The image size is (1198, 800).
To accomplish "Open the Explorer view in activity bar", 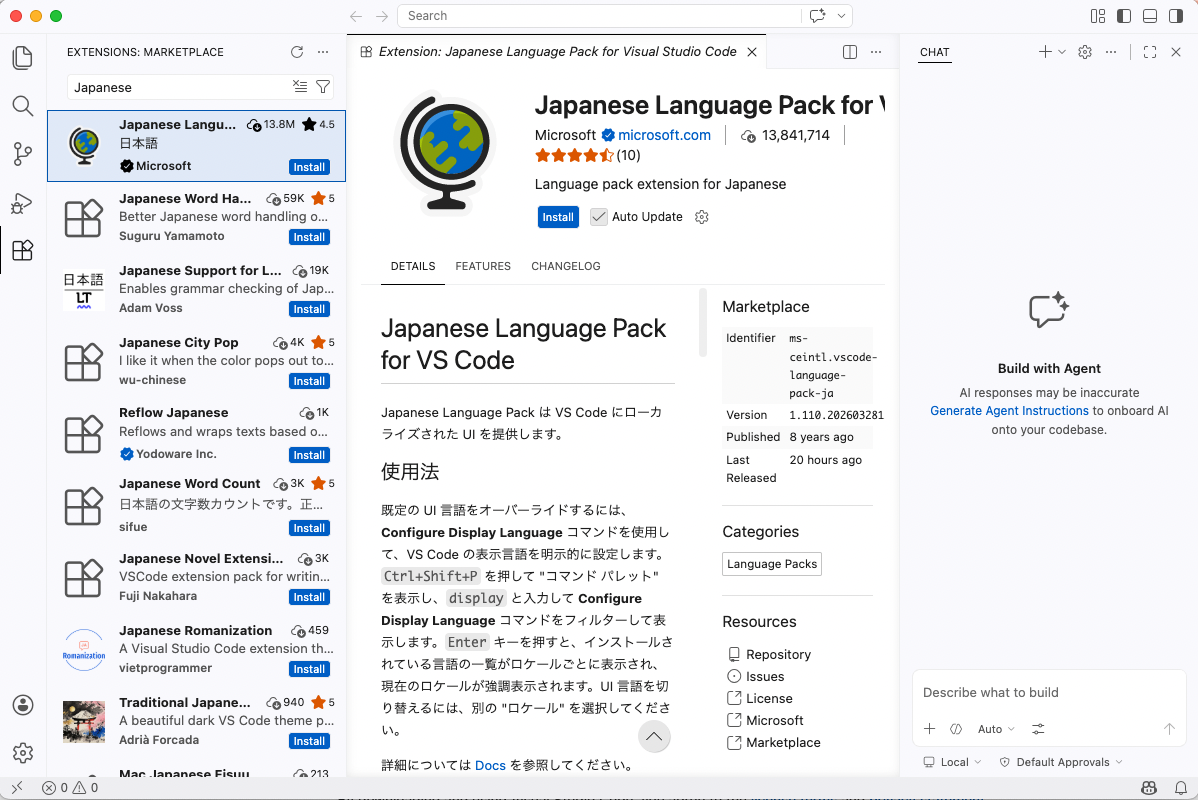I will pos(23,58).
